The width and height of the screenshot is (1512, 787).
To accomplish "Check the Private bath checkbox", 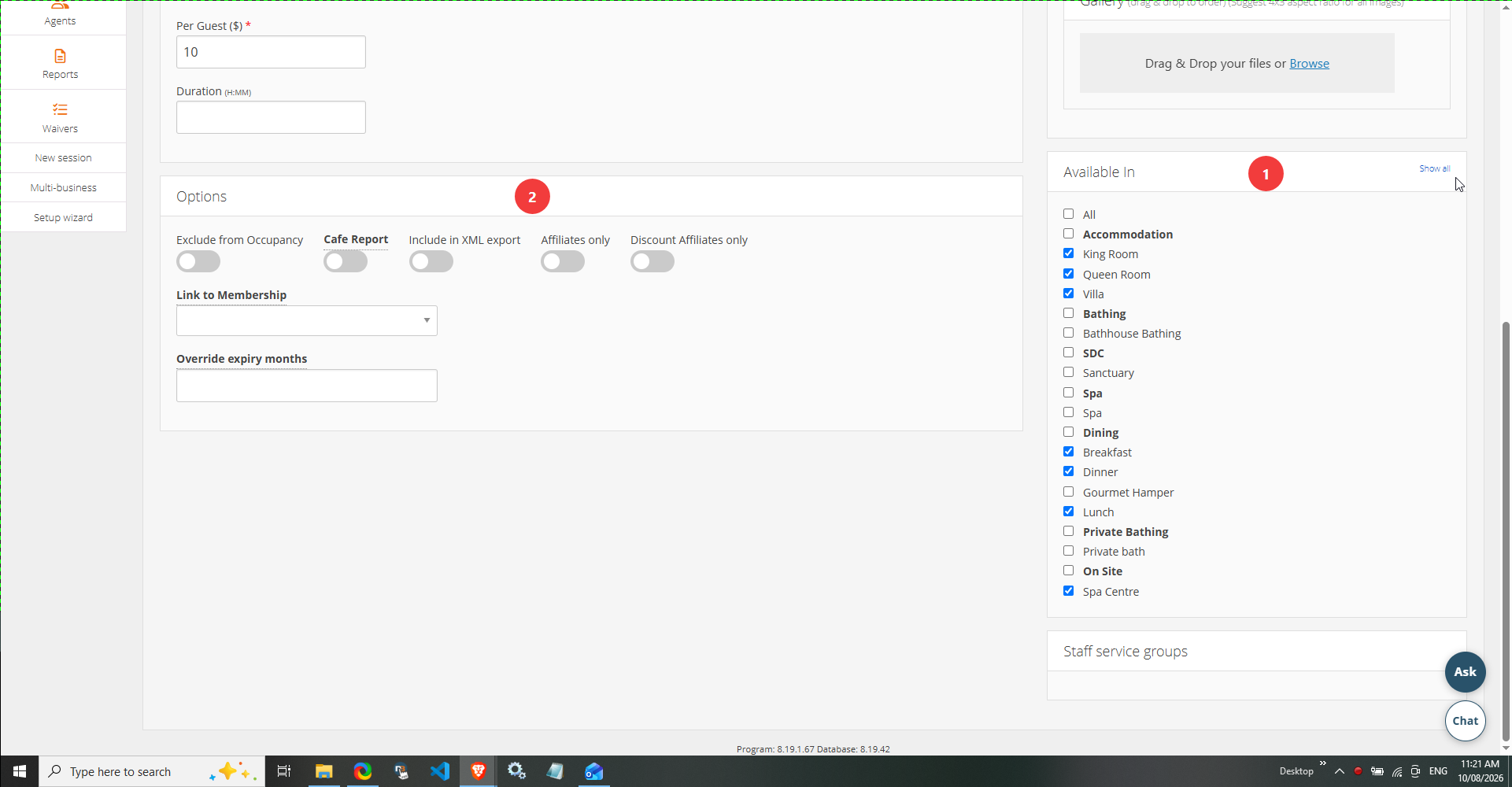I will coord(1068,551).
